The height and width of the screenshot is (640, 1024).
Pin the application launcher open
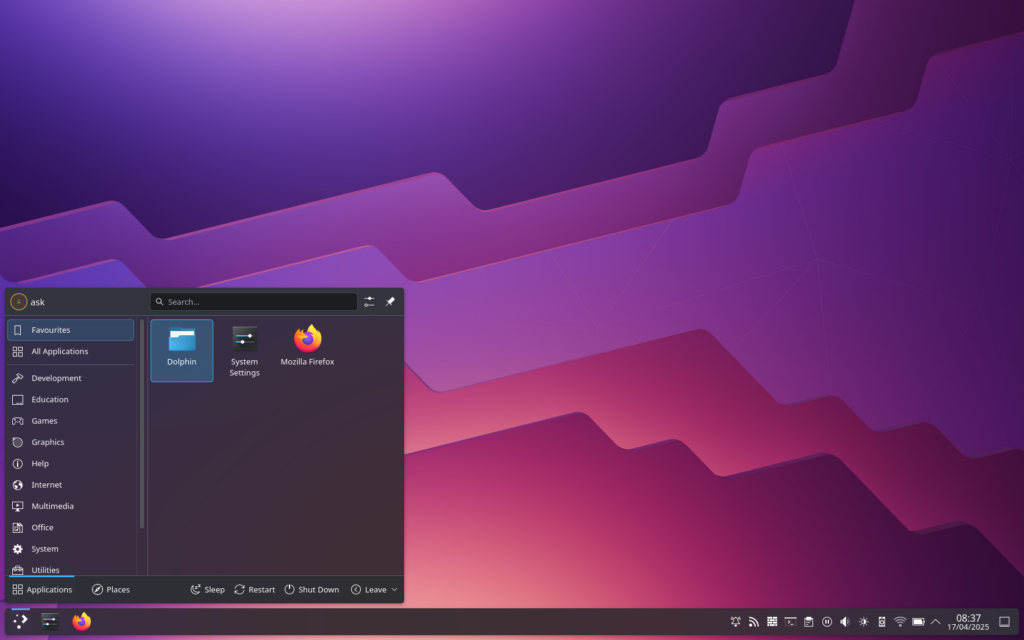[390, 301]
